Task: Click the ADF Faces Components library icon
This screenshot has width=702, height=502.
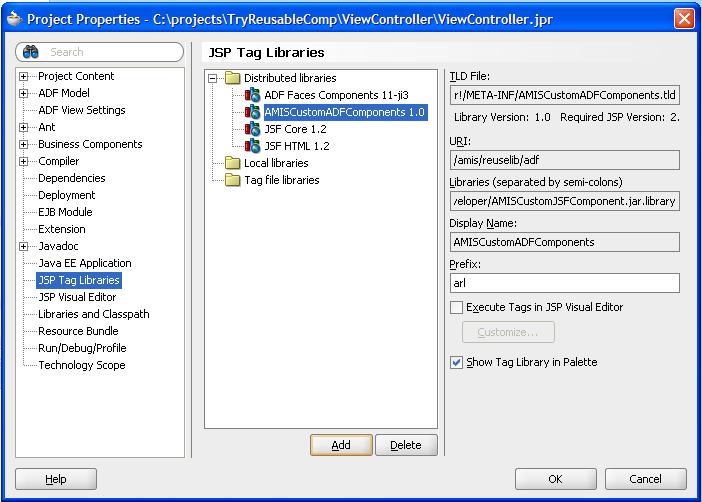Action: (x=253, y=95)
